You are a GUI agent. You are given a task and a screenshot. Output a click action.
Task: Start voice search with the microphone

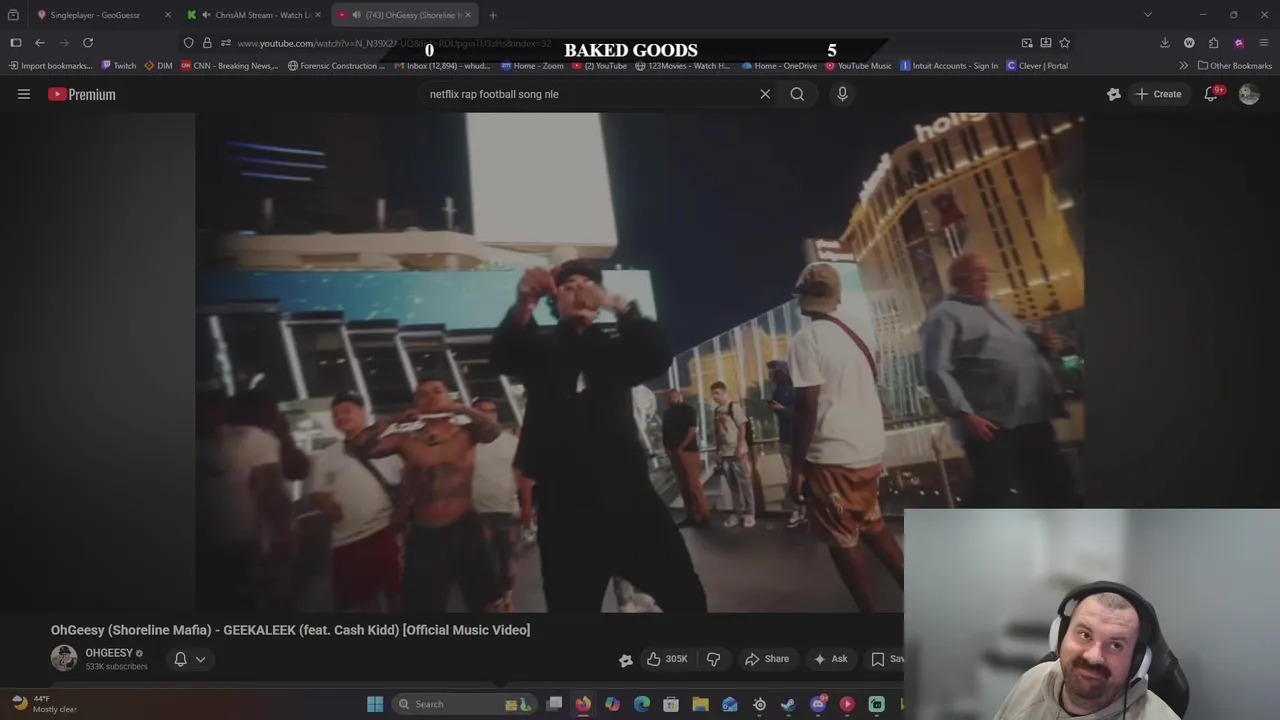(842, 94)
